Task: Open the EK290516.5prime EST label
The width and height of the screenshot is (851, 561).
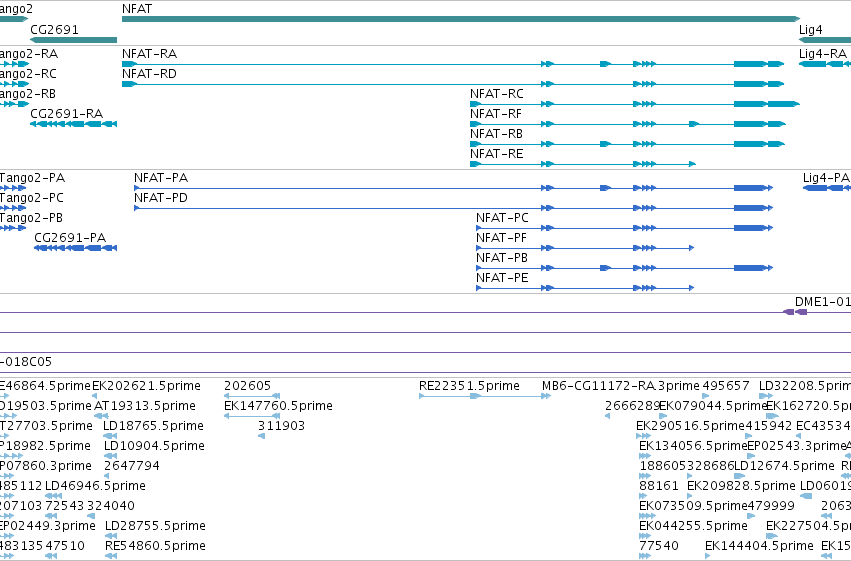Action: click(690, 426)
